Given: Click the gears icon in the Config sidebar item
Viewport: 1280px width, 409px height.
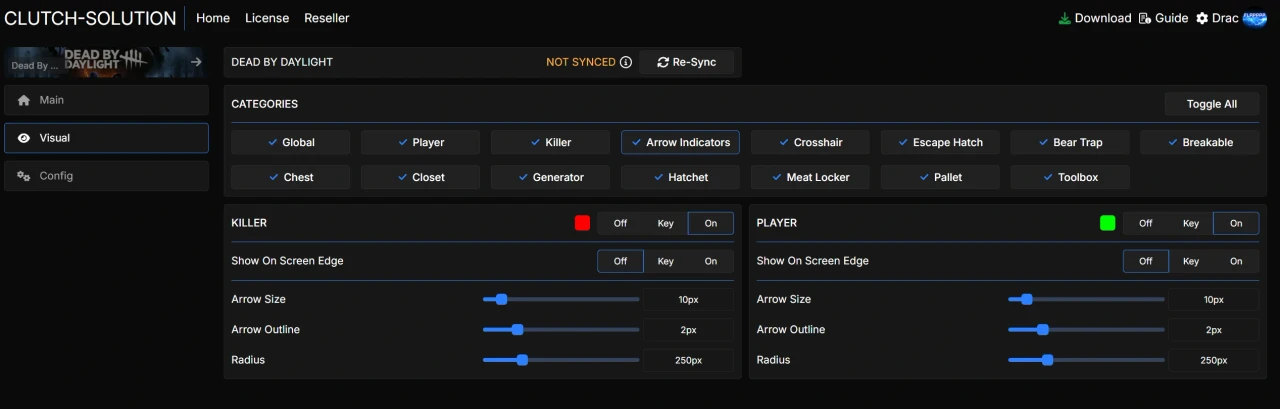Looking at the screenshot, I should pyautogui.click(x=24, y=176).
